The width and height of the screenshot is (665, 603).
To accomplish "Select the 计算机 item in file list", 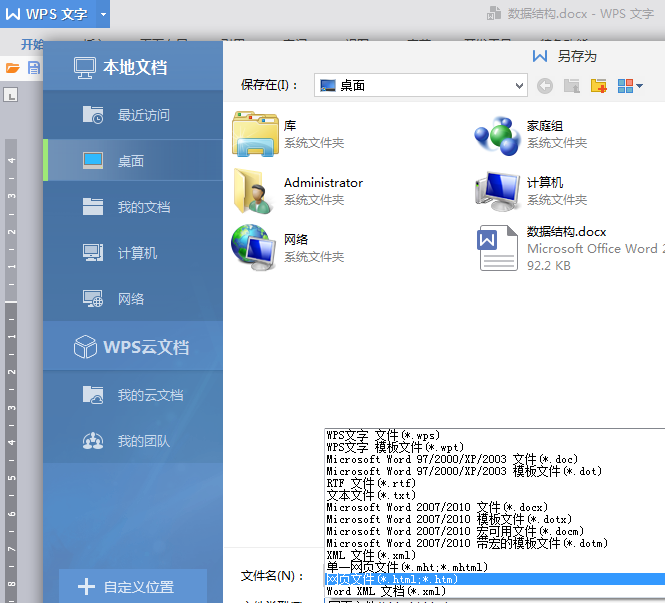I will (531, 191).
